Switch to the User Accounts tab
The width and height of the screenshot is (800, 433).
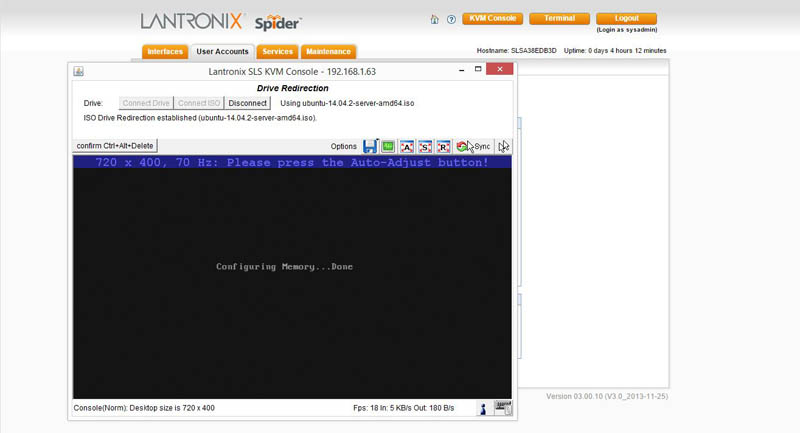222,52
